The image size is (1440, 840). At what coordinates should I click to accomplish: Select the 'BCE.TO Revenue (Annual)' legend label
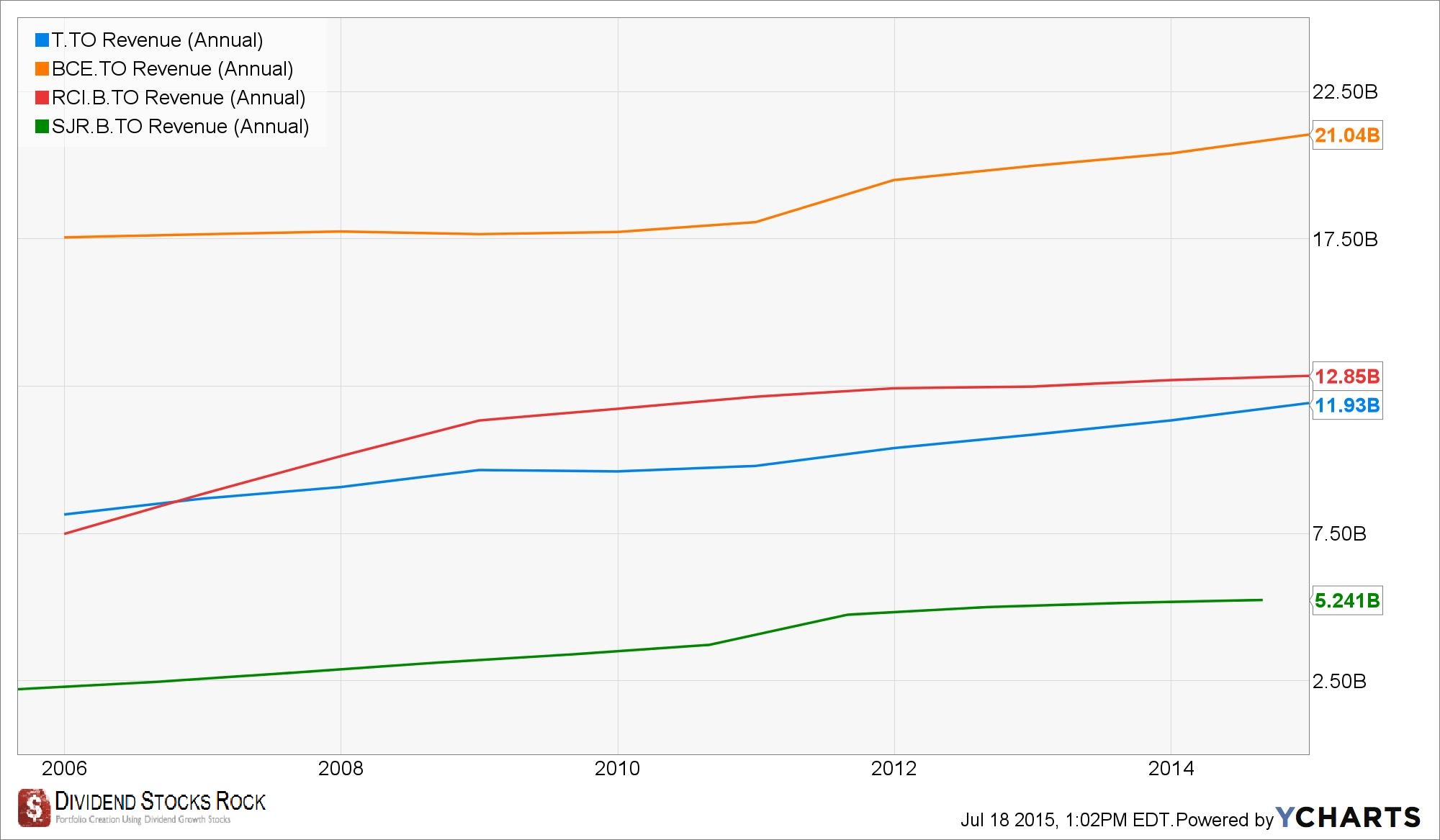tap(173, 69)
